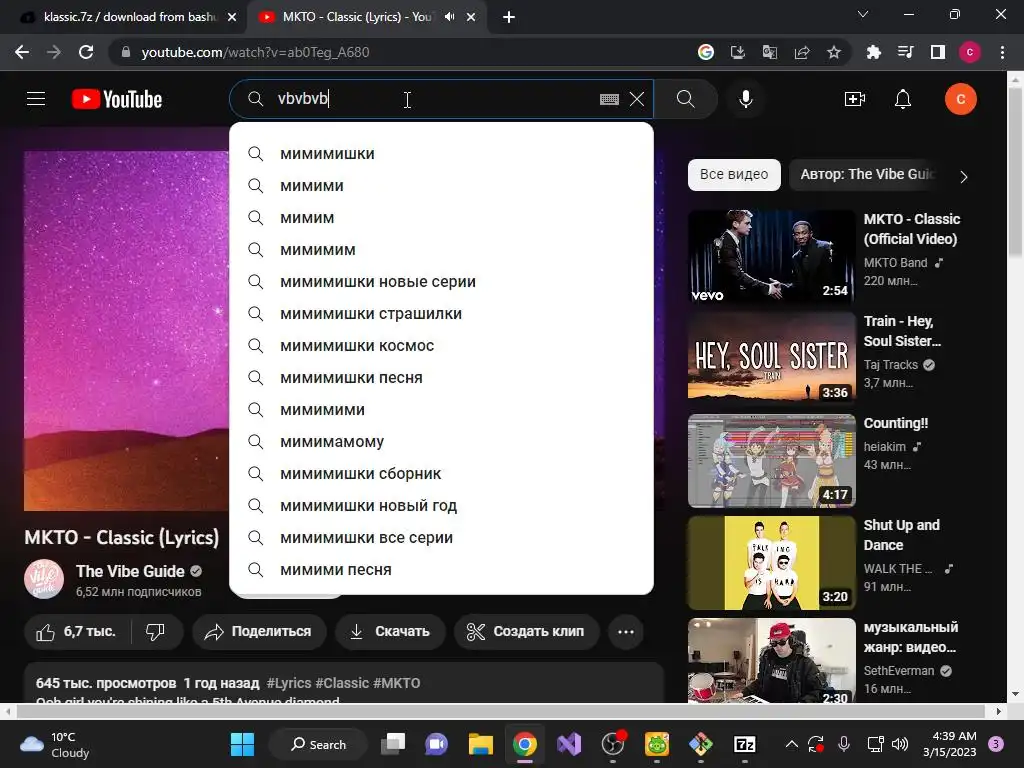Screen dimensions: 1024x768
Task: Open Counting!! video thumbnail
Action: 771,460
